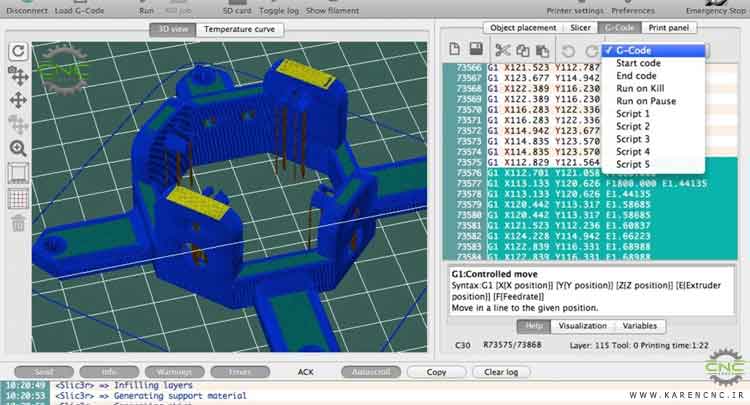
Task: Choose Start code from the dropdown
Action: click(x=653, y=63)
